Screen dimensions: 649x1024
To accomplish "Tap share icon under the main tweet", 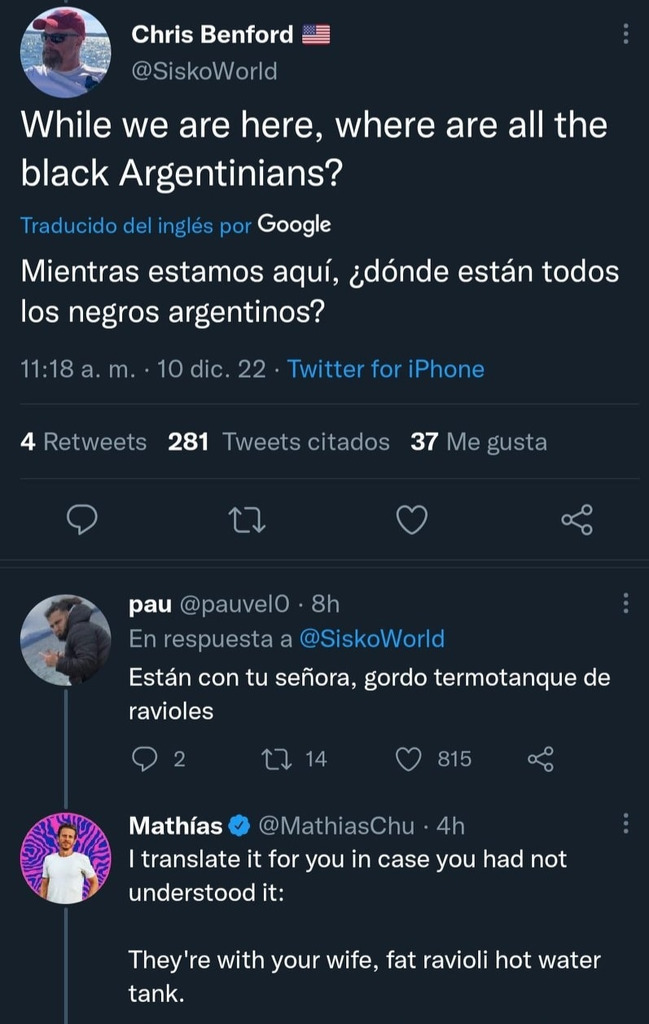I will 577,520.
